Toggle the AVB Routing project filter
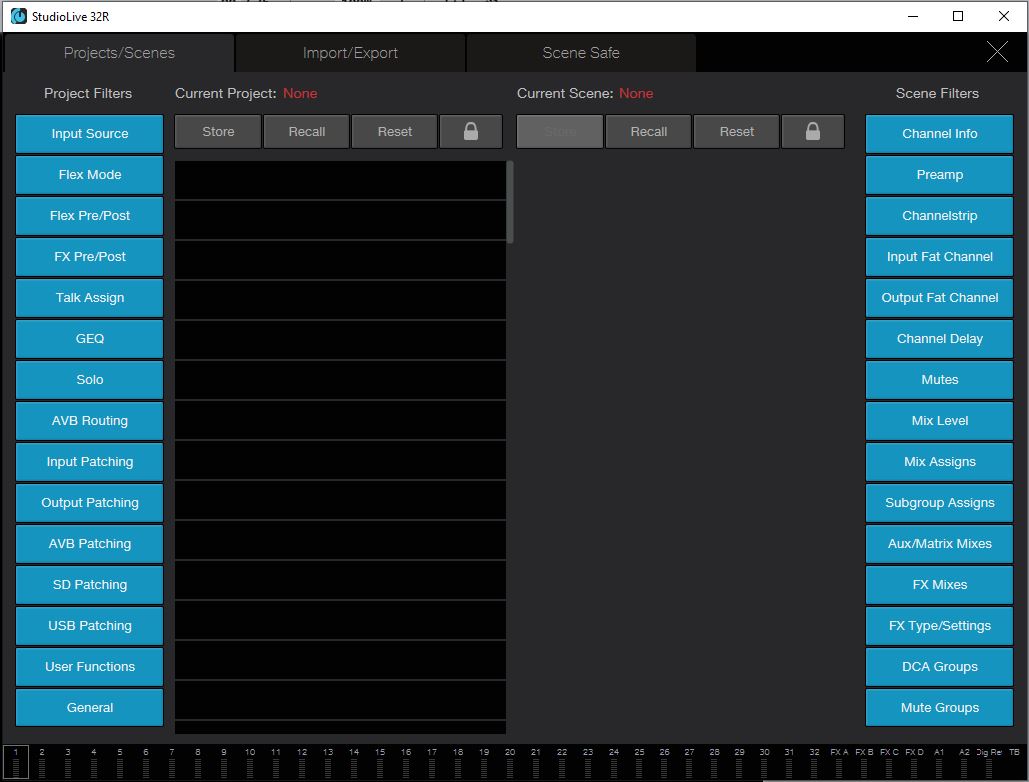Image resolution: width=1029 pixels, height=782 pixels. point(89,421)
